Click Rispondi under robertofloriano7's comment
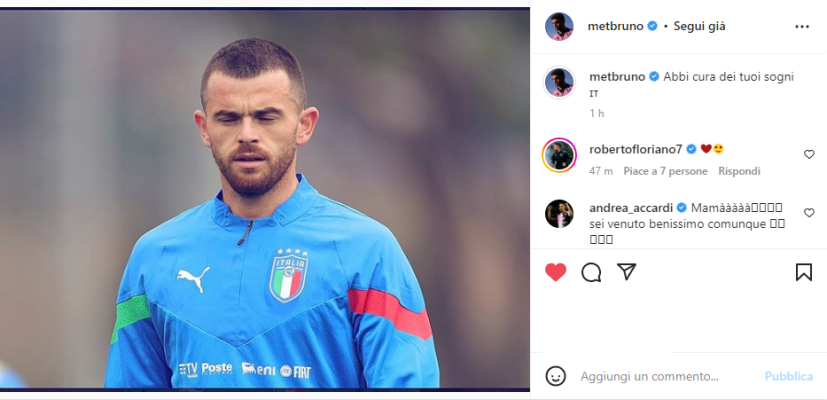827x400 pixels. click(x=739, y=171)
